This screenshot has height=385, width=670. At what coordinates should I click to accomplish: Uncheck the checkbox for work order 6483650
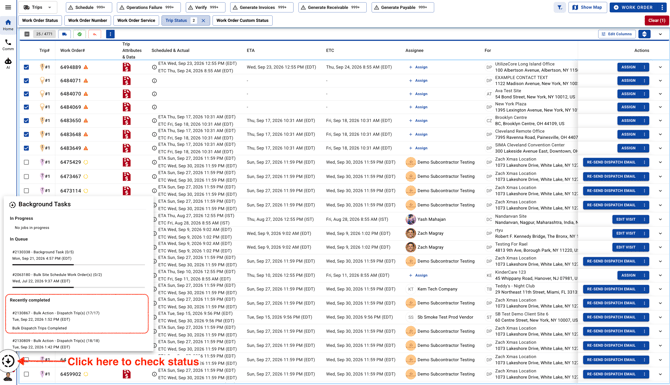pos(26,120)
